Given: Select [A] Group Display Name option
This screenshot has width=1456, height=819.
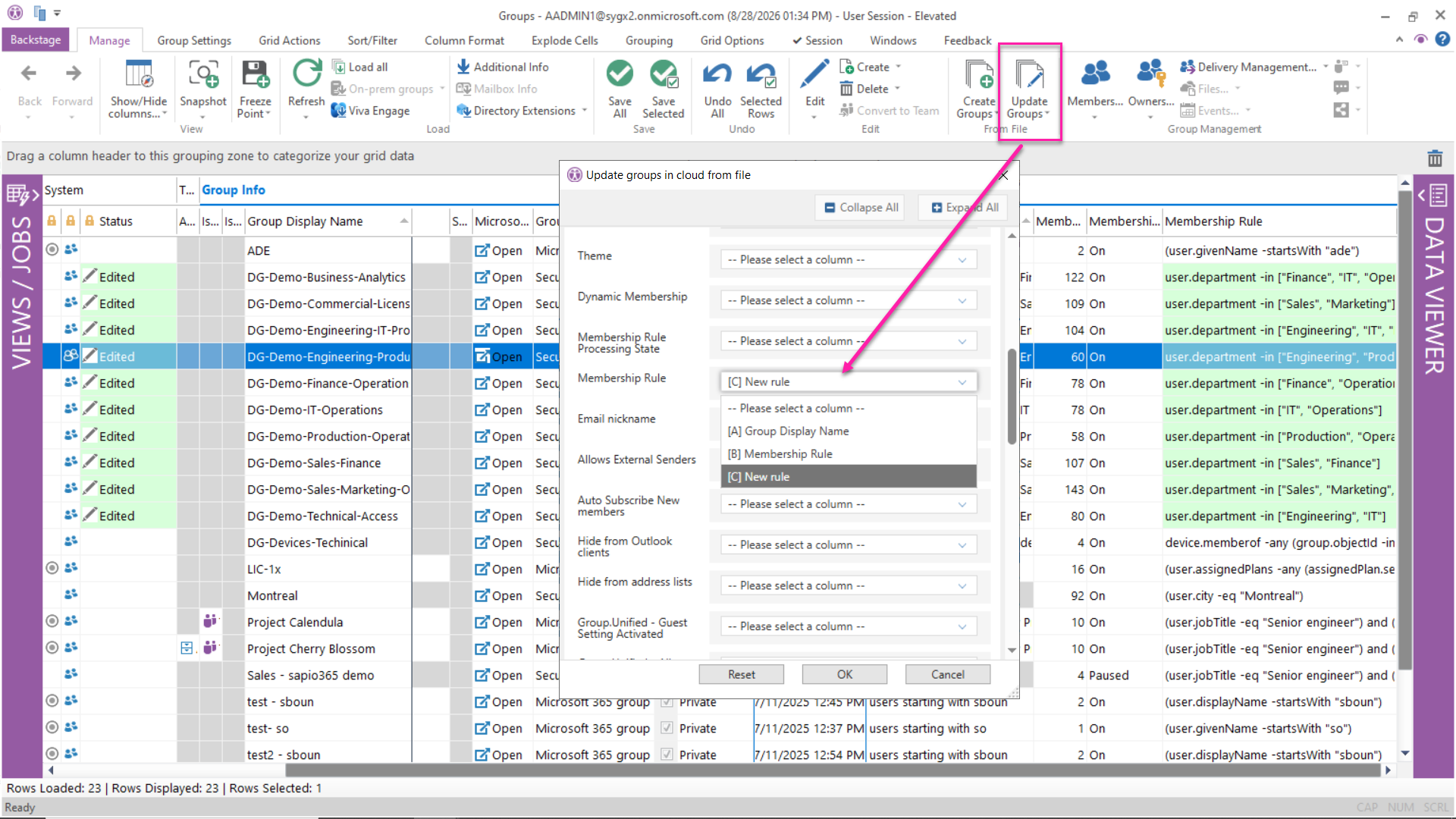Looking at the screenshot, I should (x=848, y=431).
